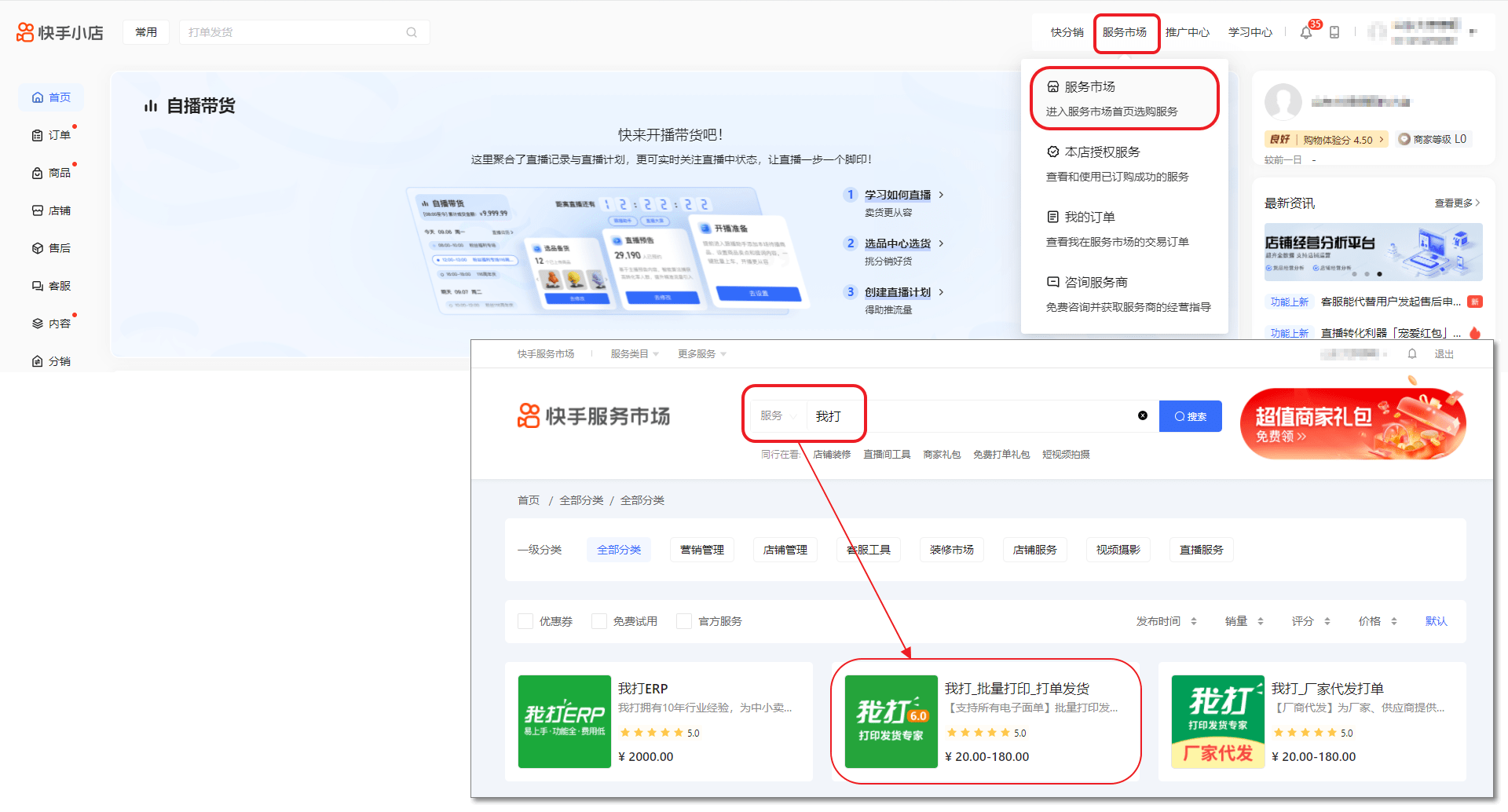Select the 视频摄影 category tab
The height and width of the screenshot is (812, 1508).
pos(1118,550)
